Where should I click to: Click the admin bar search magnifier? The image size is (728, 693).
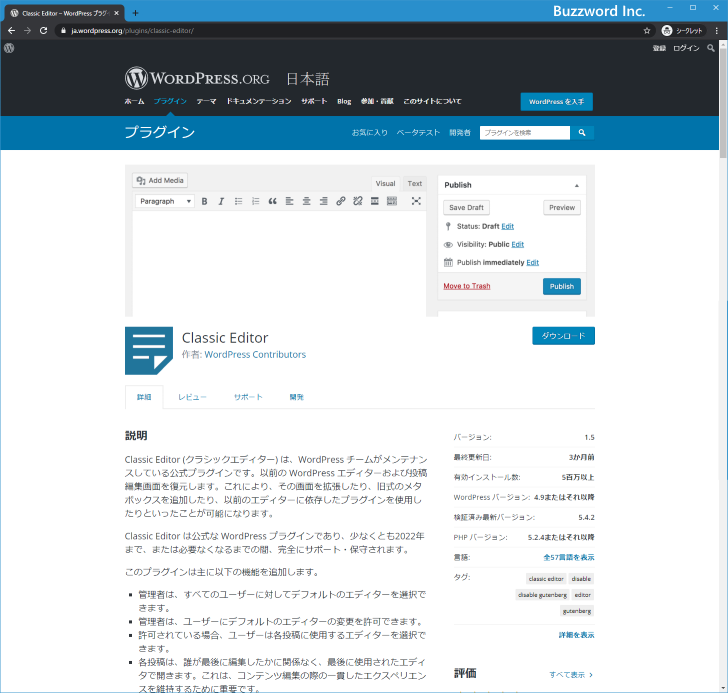pos(711,48)
